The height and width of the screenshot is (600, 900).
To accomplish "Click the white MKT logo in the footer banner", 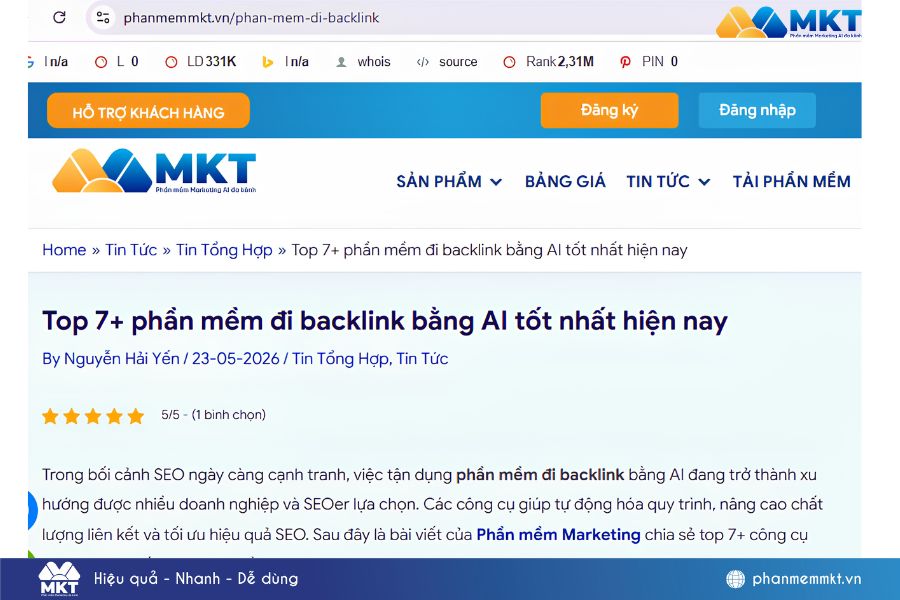I will tap(59, 579).
